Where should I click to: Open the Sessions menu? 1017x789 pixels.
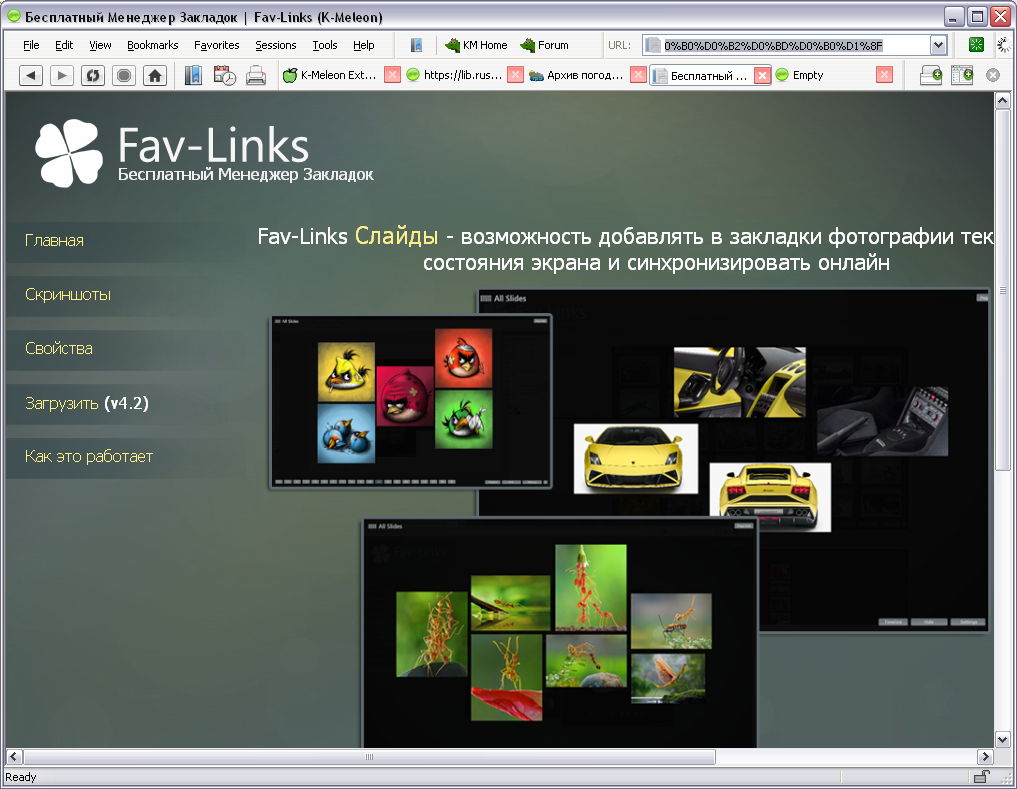(x=276, y=45)
